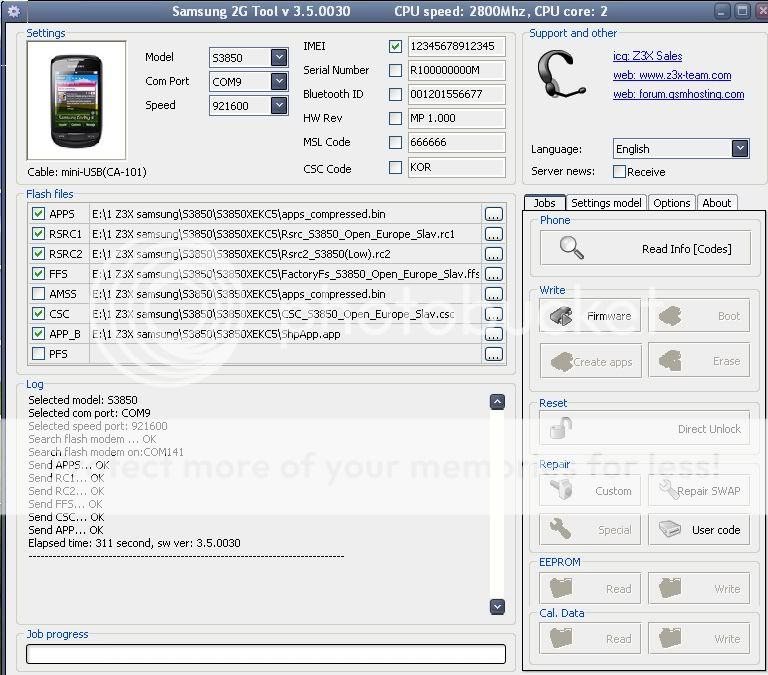Screen dimensions: 768x675
Task: Switch to the Jobs tab
Action: pyautogui.click(x=545, y=203)
